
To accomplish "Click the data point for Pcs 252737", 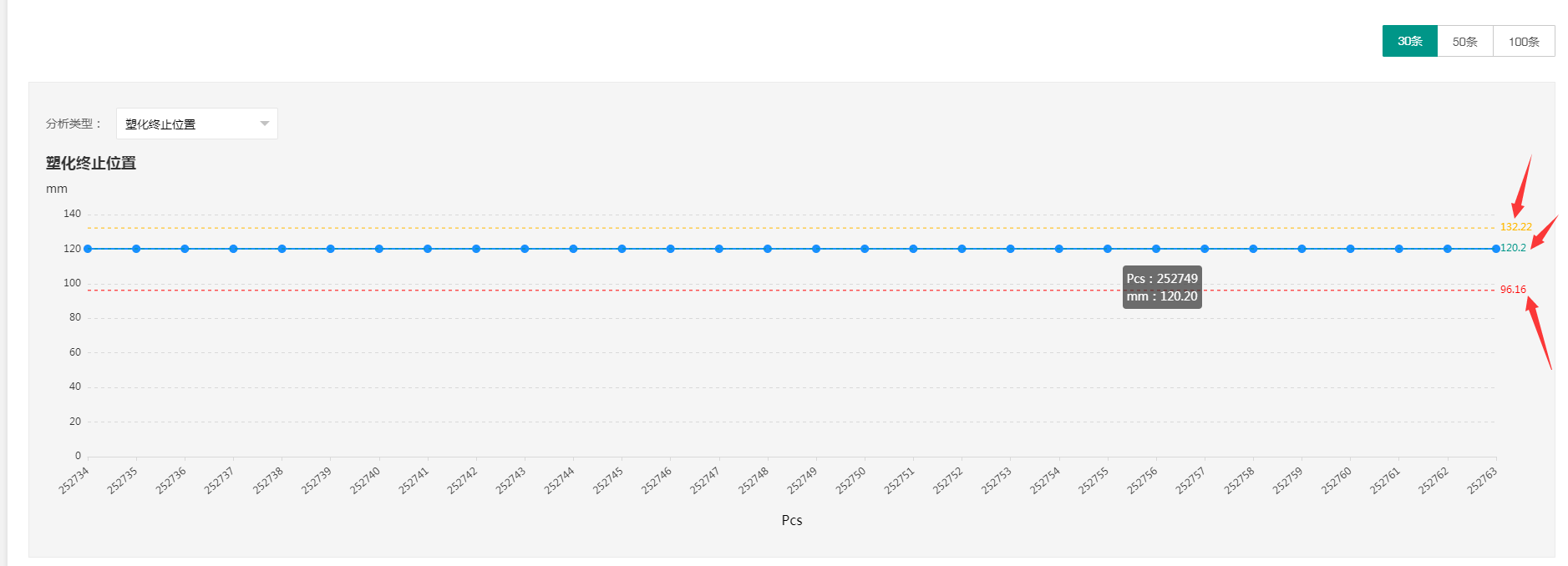I will pyautogui.click(x=233, y=249).
